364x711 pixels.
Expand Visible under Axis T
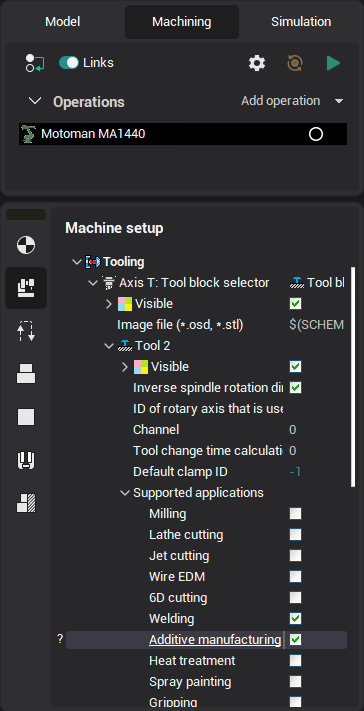pyautogui.click(x=109, y=304)
